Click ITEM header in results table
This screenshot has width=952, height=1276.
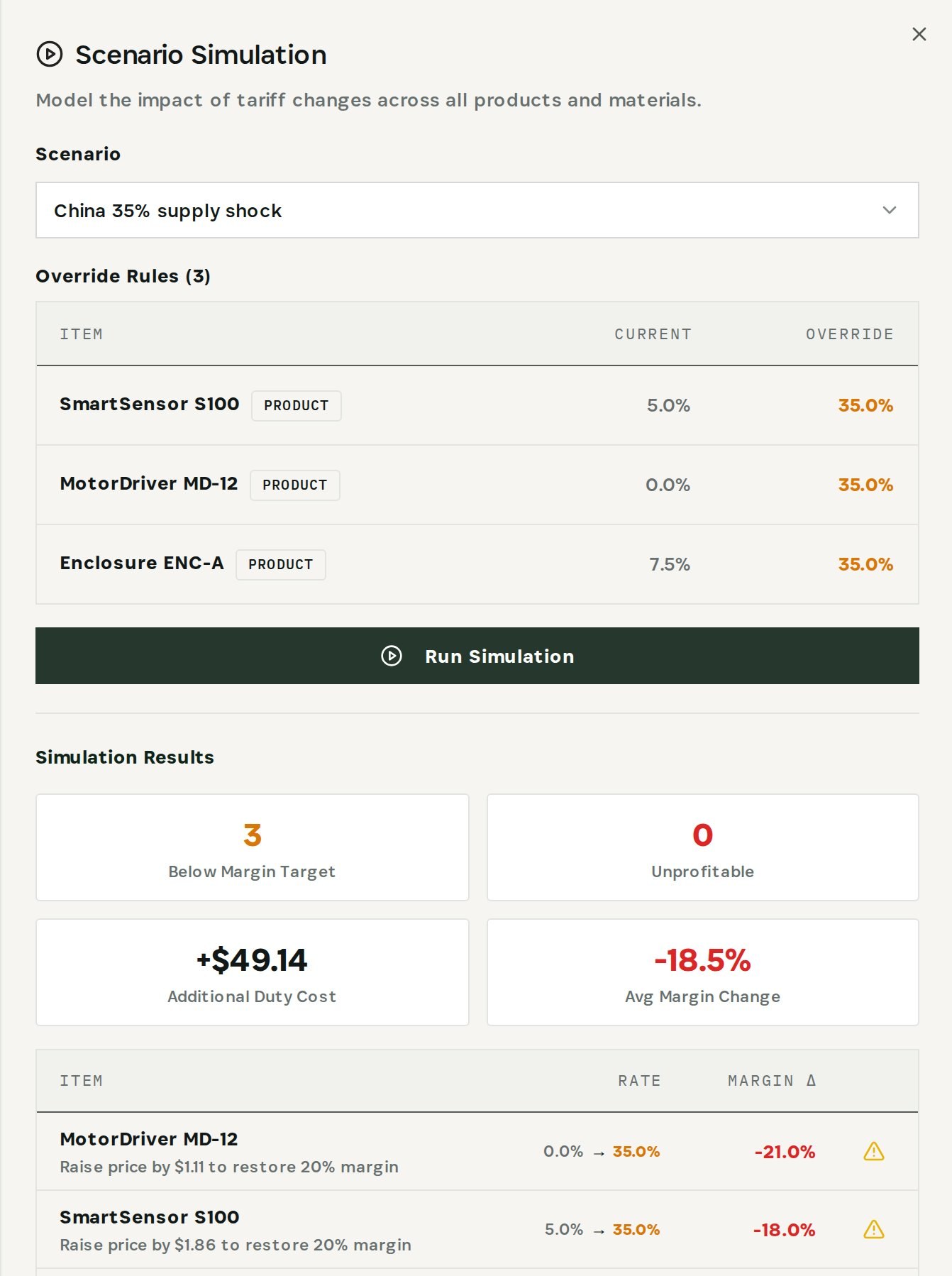(82, 1081)
